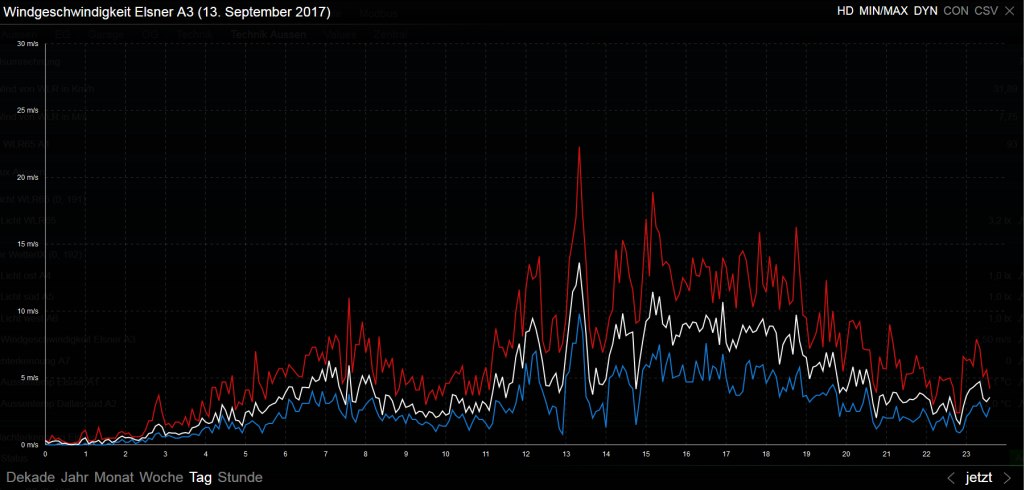Toggle HD resolution mode

845,12
